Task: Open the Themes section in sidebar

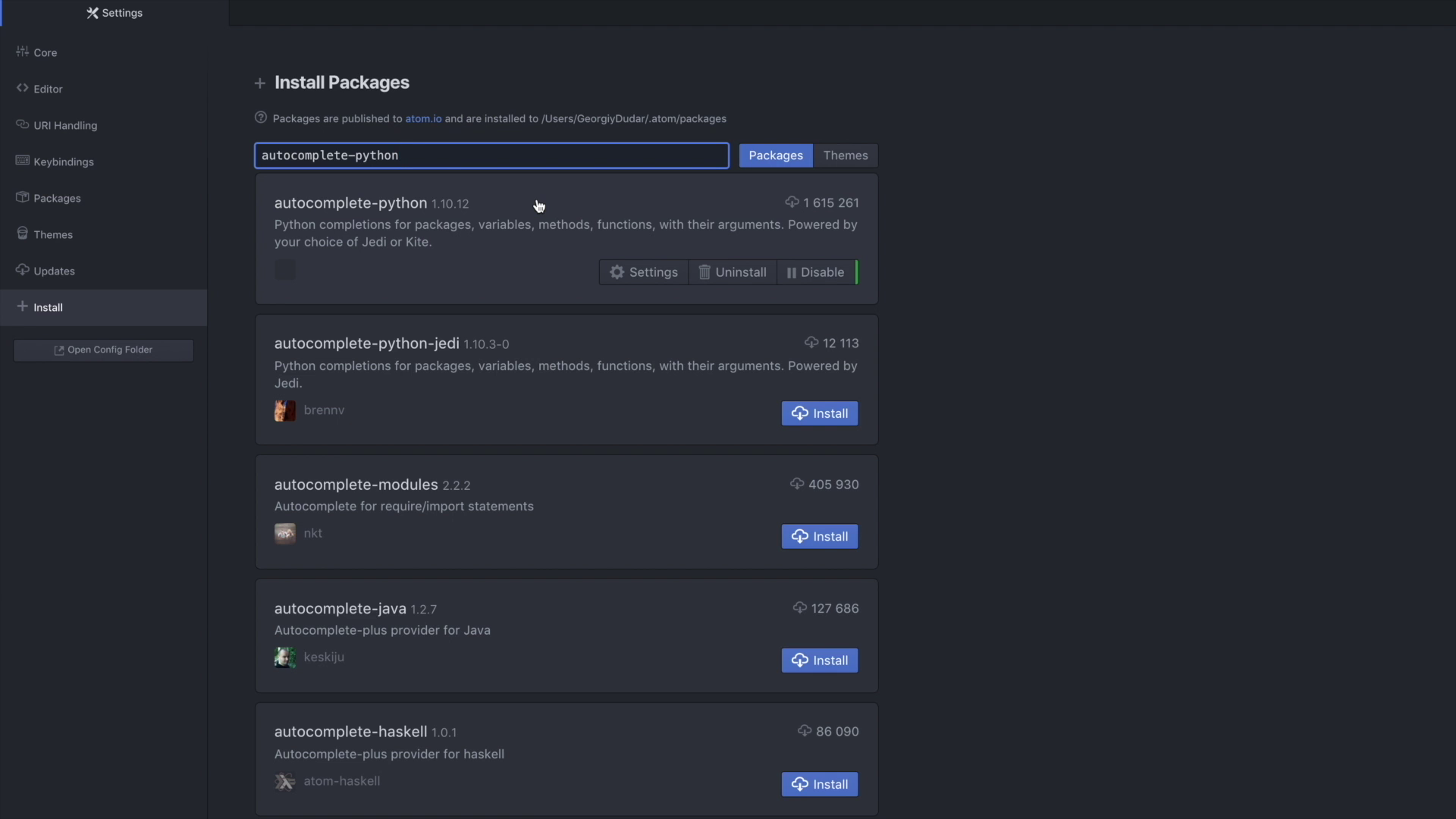Action: [x=52, y=234]
